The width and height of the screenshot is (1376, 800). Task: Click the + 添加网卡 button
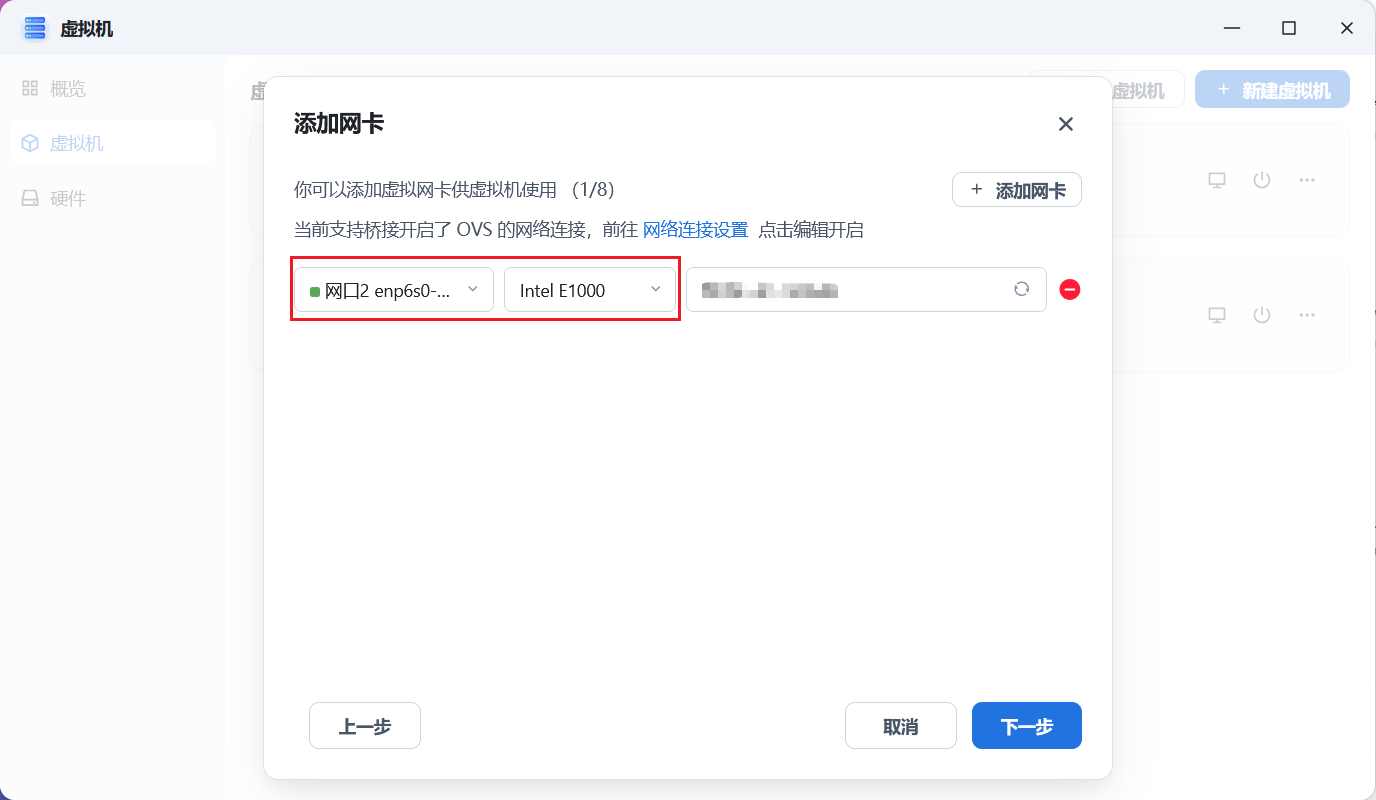pos(1017,190)
